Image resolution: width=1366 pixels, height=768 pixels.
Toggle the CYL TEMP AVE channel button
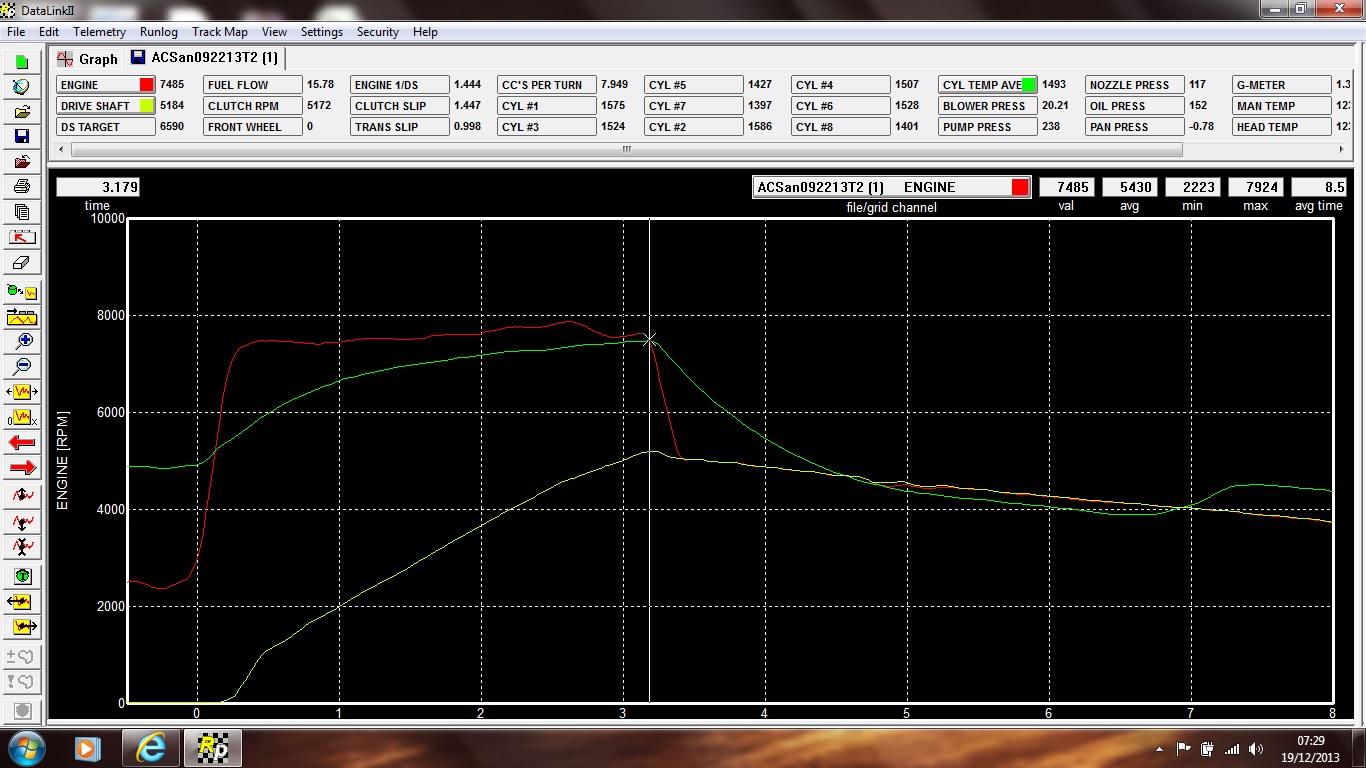pos(988,85)
